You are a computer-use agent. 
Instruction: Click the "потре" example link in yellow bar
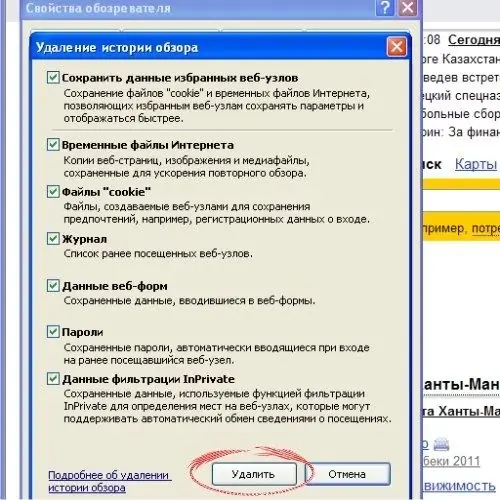coord(486,229)
